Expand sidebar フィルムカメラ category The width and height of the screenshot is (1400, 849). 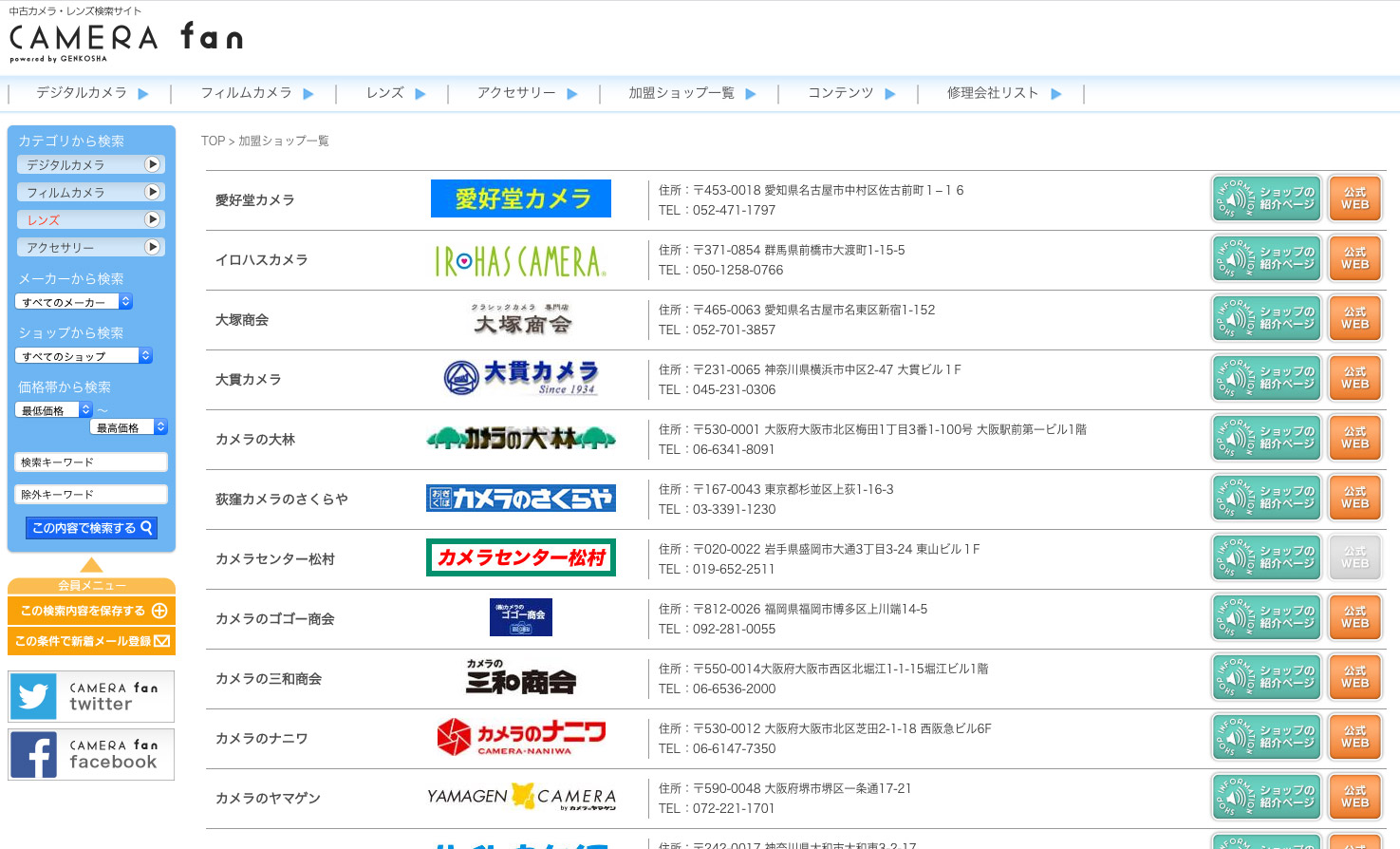(x=91, y=192)
